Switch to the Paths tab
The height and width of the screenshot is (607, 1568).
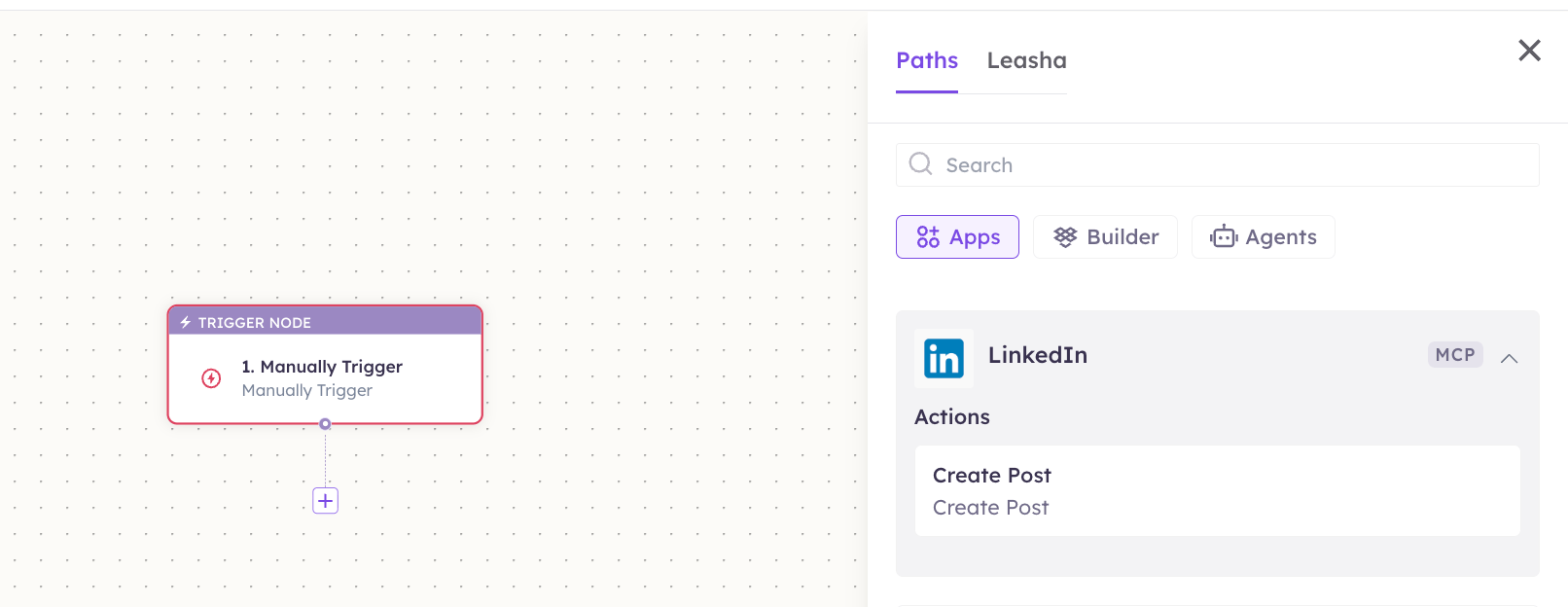[927, 60]
